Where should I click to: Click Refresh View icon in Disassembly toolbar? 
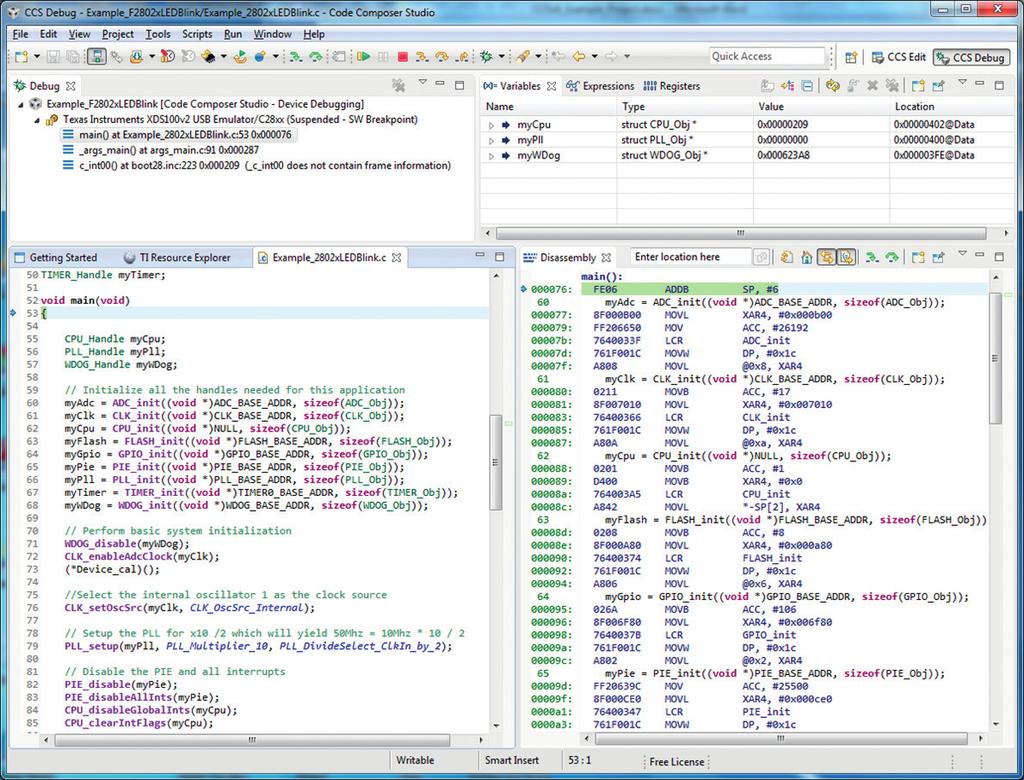(786, 257)
